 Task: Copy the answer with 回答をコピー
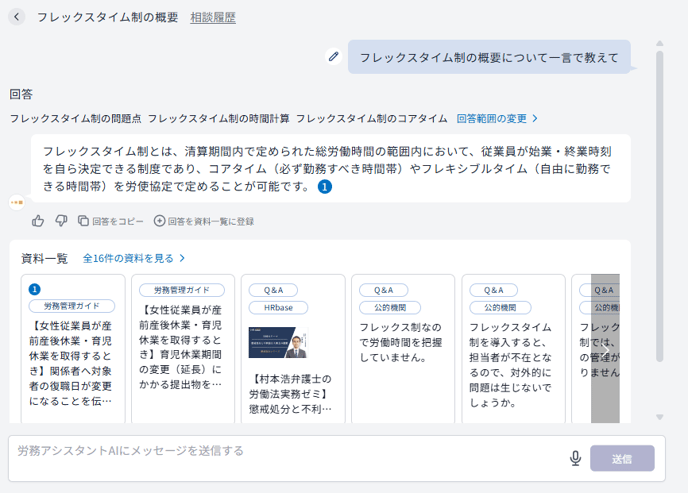[x=111, y=221]
